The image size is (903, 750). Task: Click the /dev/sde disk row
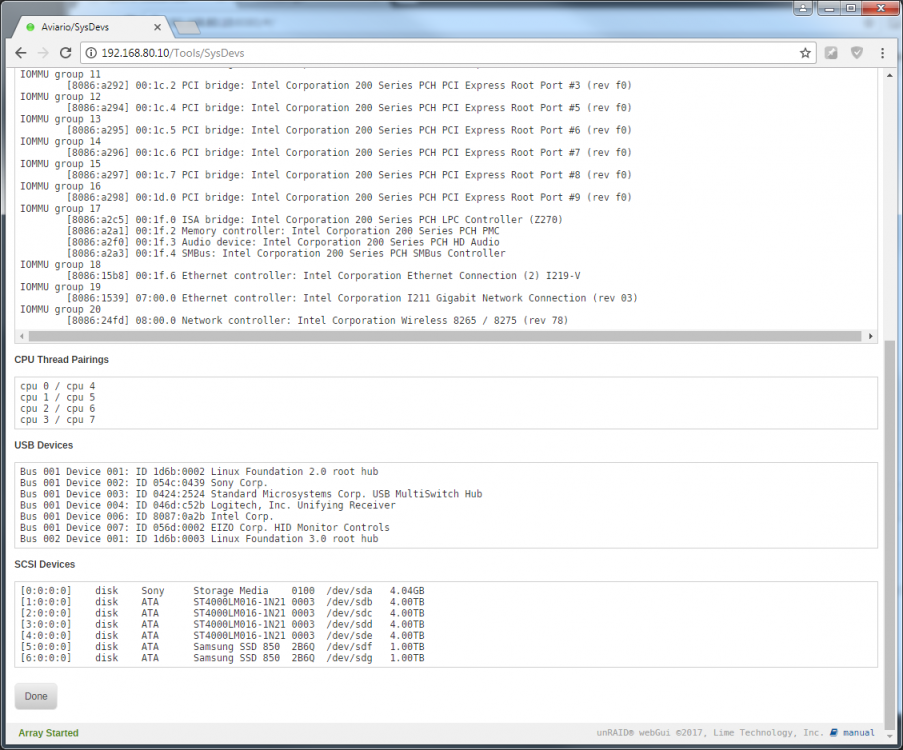point(222,635)
